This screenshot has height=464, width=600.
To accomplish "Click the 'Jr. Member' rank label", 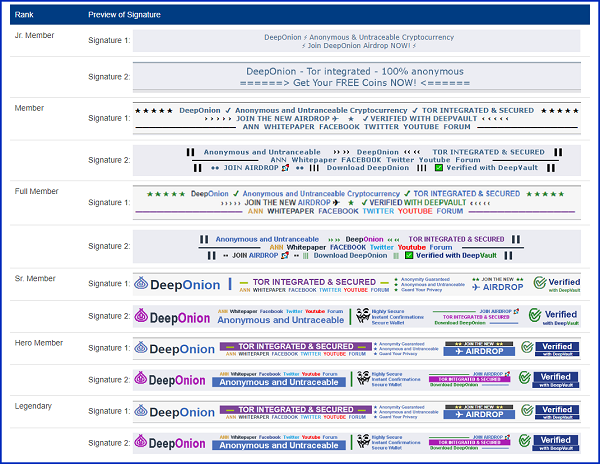I will (34, 35).
